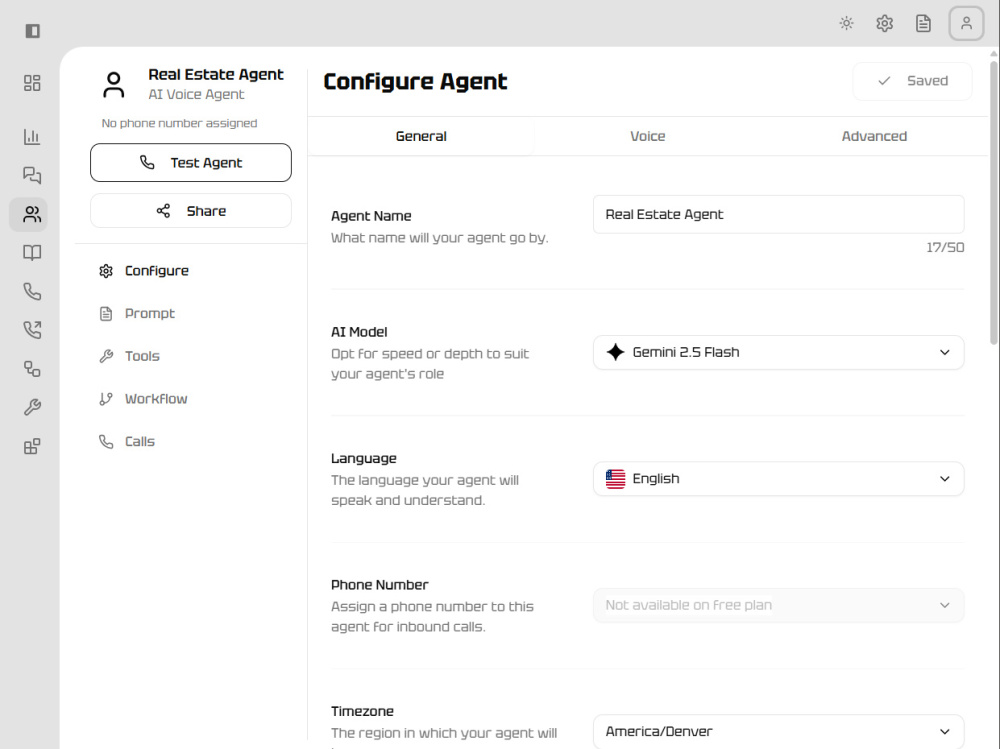This screenshot has height=749, width=1000.
Task: Open the outbound calls phone-arrow icon
Action: [32, 330]
